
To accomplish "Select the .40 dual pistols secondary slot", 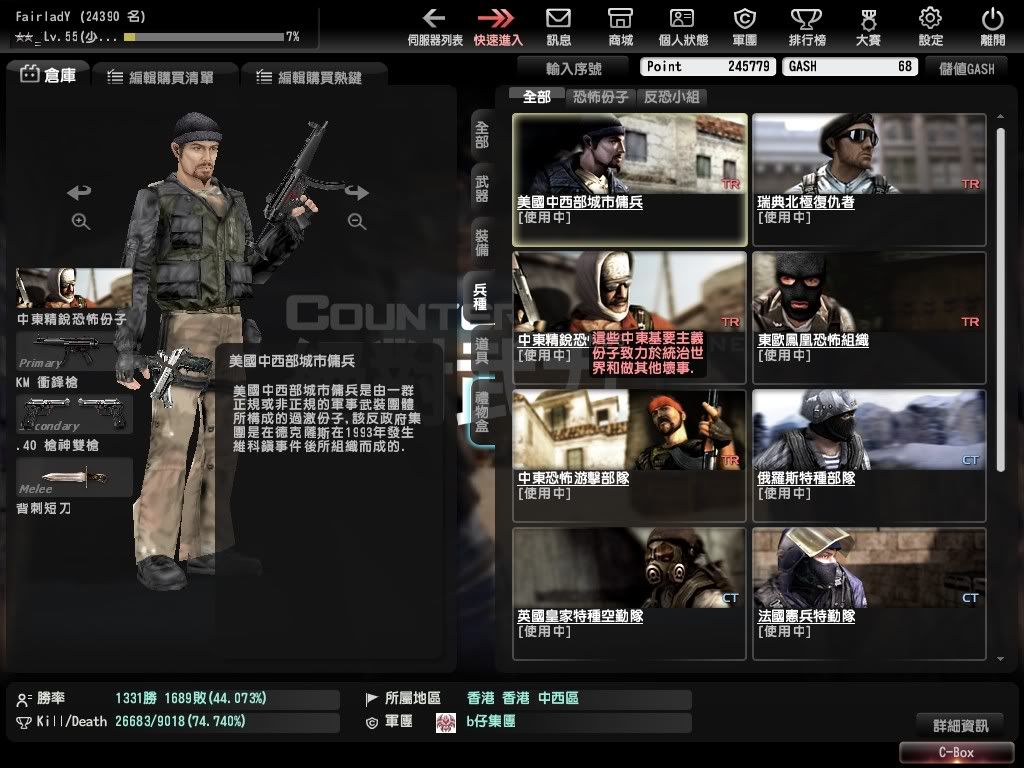I will tap(74, 414).
